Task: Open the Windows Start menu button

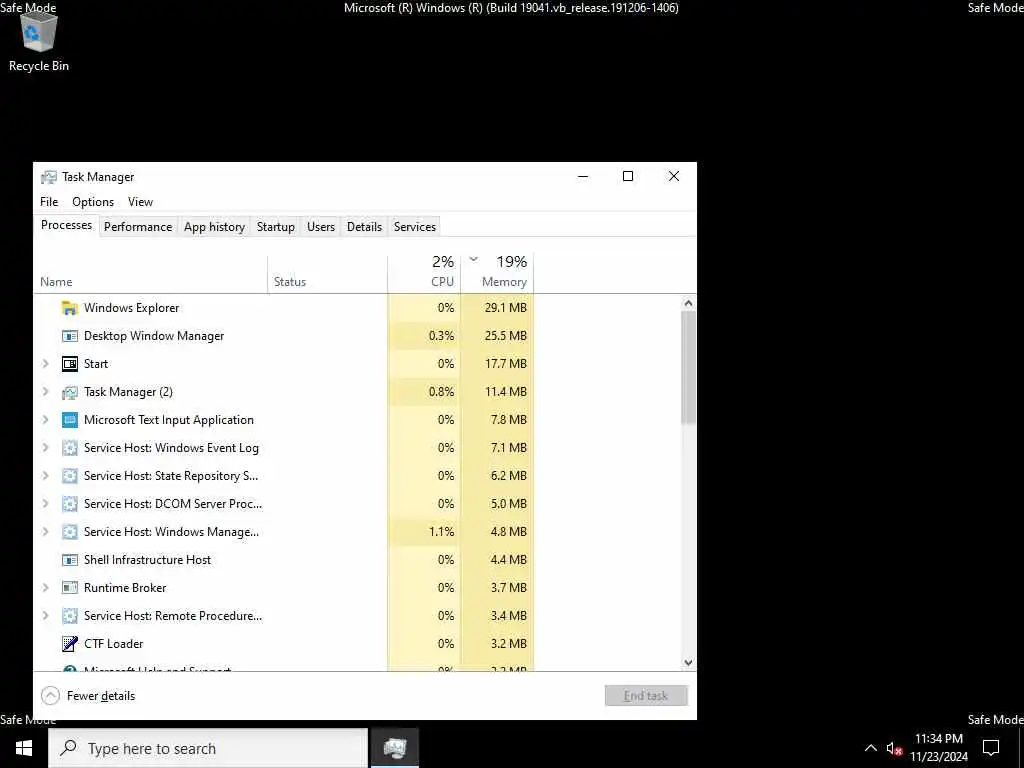Action: click(x=24, y=748)
